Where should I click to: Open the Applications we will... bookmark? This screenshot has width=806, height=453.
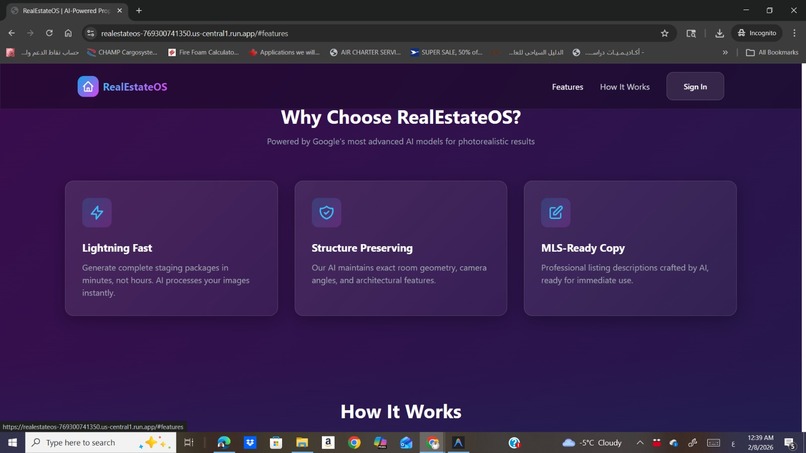[x=284, y=52]
